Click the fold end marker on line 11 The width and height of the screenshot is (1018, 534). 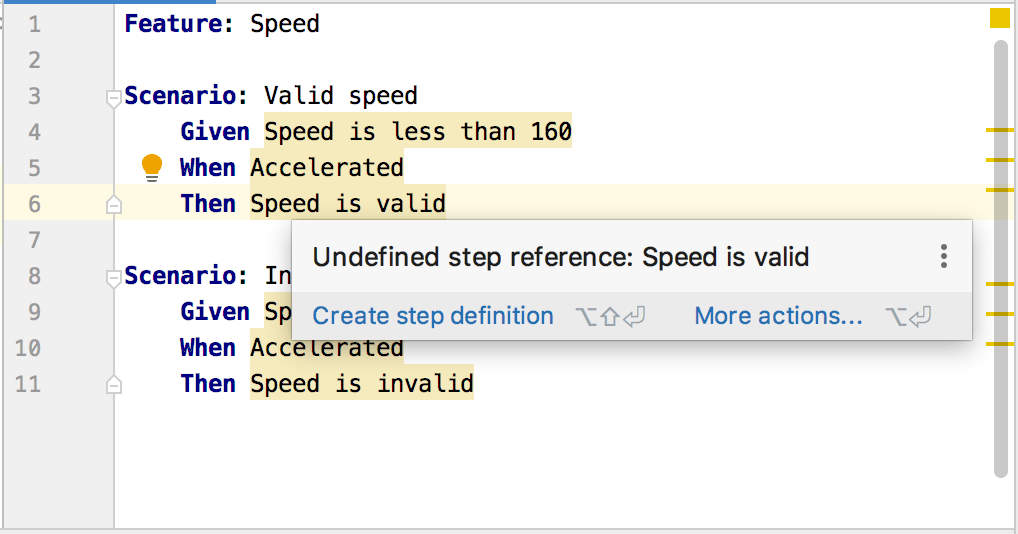(x=114, y=384)
